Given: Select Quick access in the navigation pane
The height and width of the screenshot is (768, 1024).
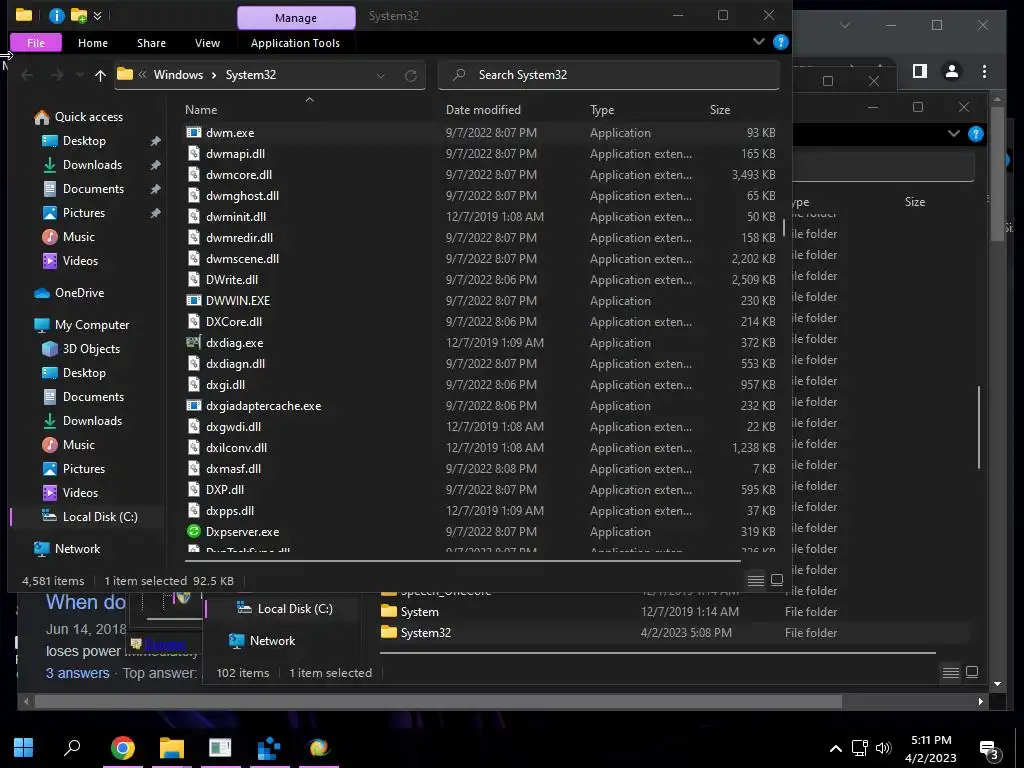Looking at the screenshot, I should pos(88,117).
